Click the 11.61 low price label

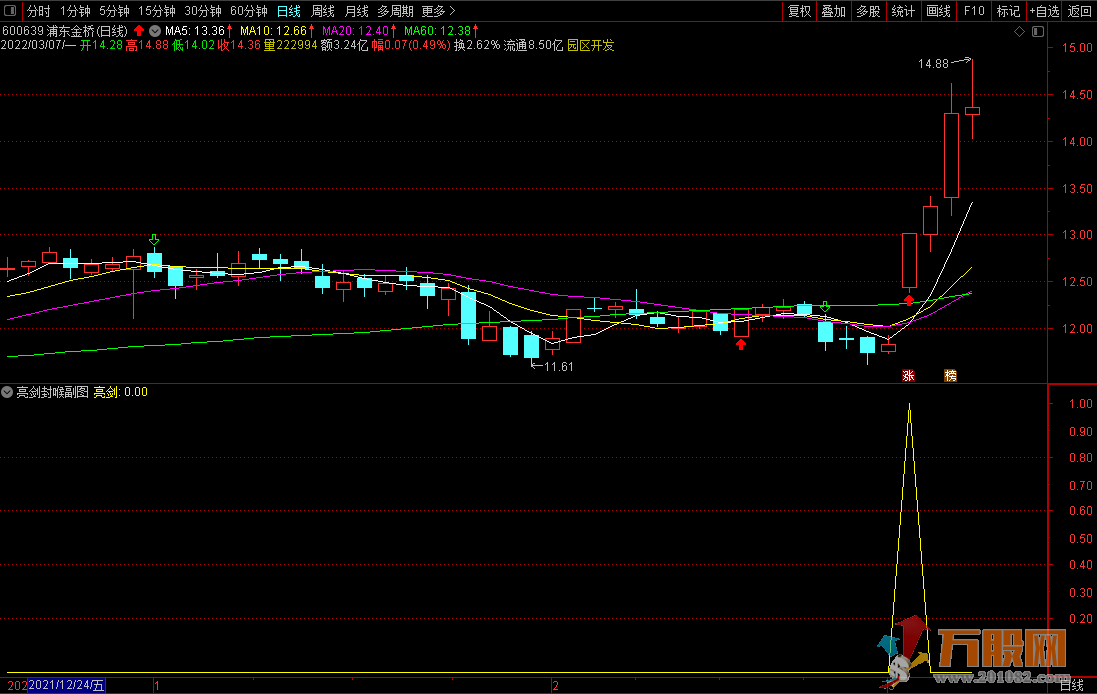click(x=559, y=367)
